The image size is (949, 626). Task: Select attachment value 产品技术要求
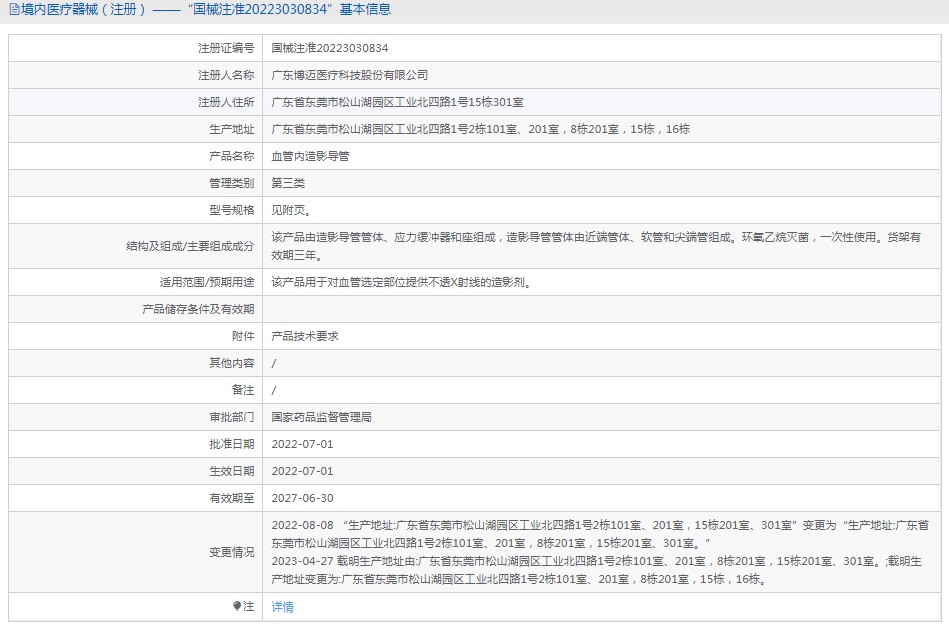pos(304,336)
